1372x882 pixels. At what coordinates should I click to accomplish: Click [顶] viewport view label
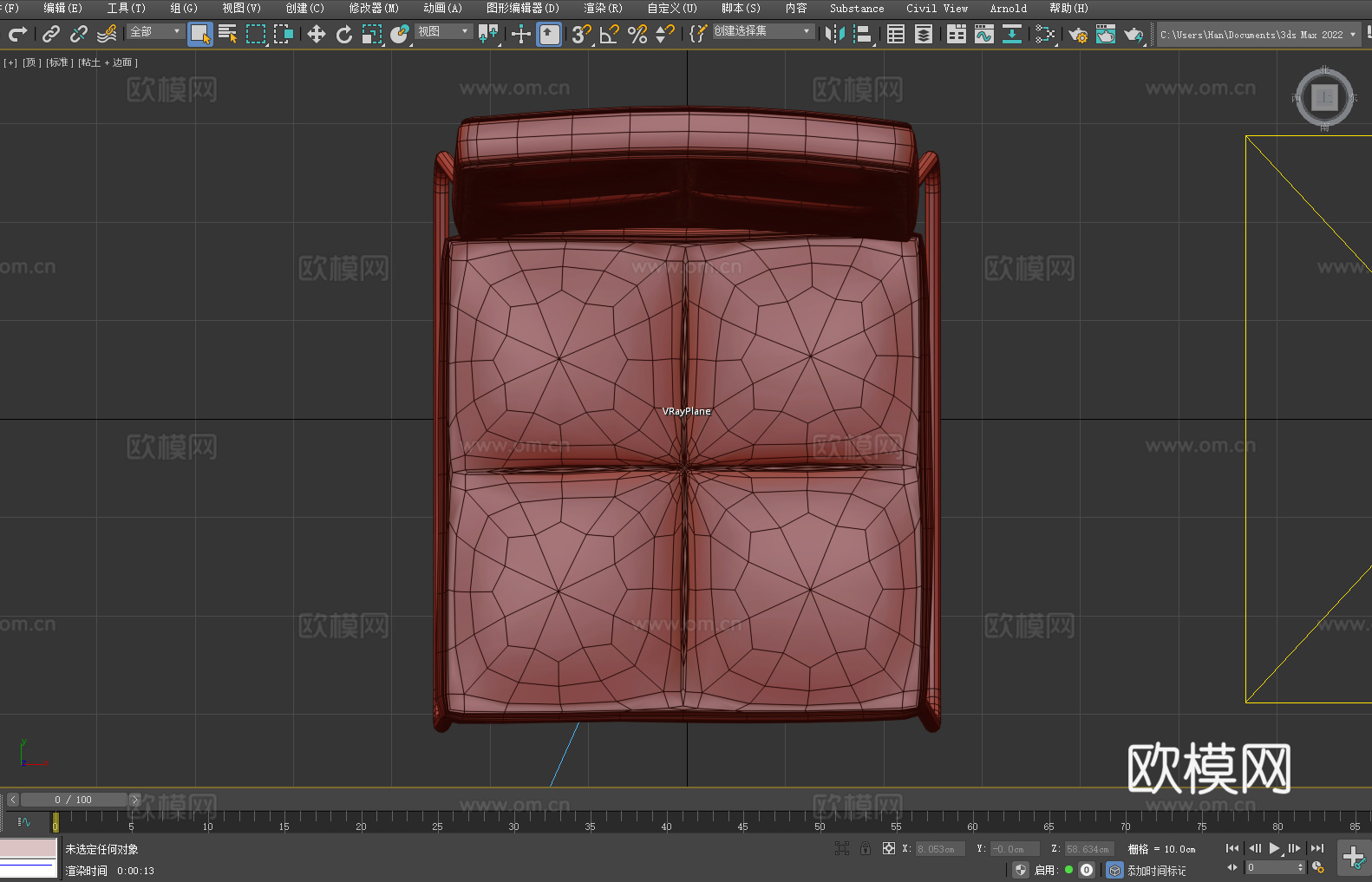pos(31,62)
